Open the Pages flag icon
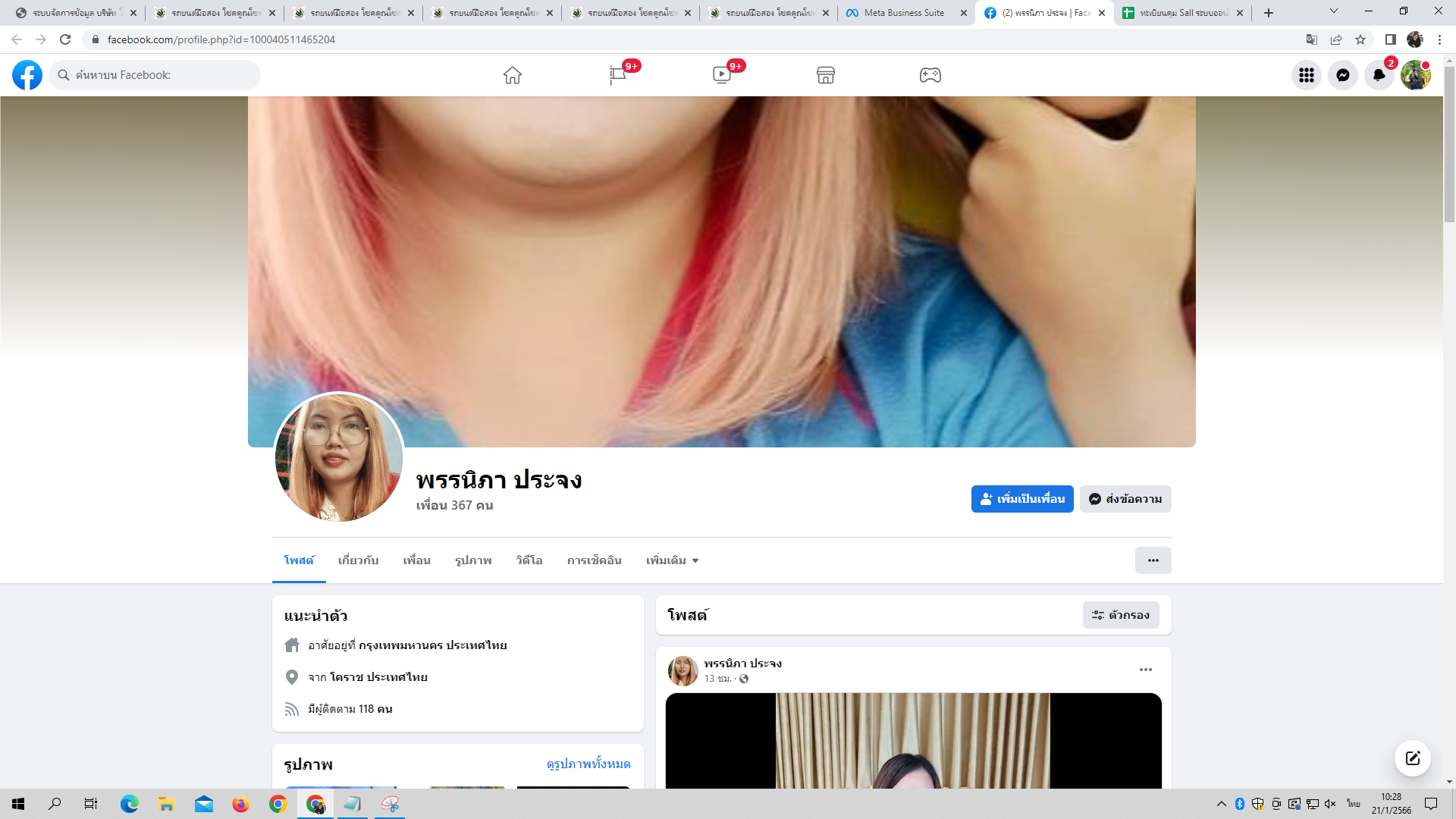This screenshot has height=819, width=1456. tap(617, 75)
